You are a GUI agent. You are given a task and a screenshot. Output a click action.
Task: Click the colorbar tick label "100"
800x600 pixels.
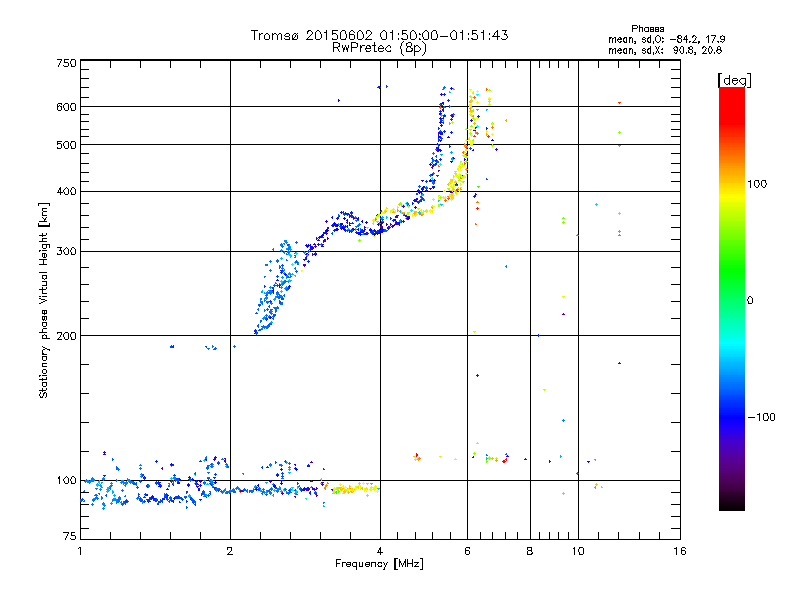point(757,184)
